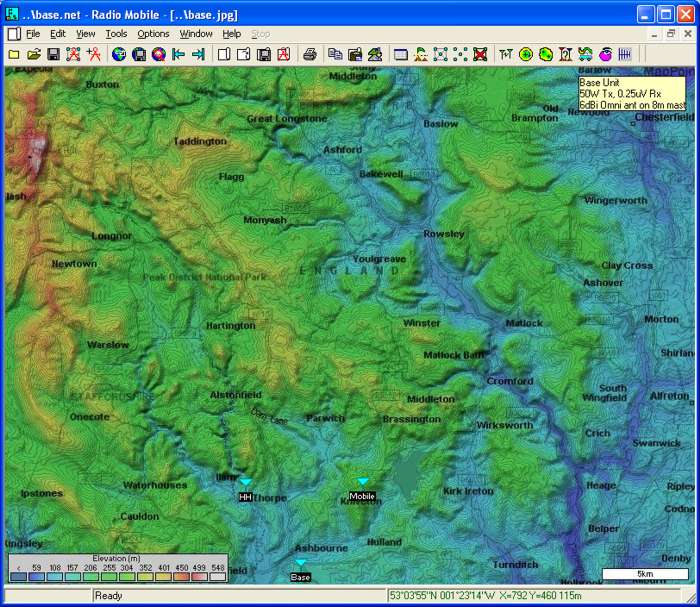Hide networks with red X nodes icon
Screen dimensions: 700x607
[x=480, y=54]
